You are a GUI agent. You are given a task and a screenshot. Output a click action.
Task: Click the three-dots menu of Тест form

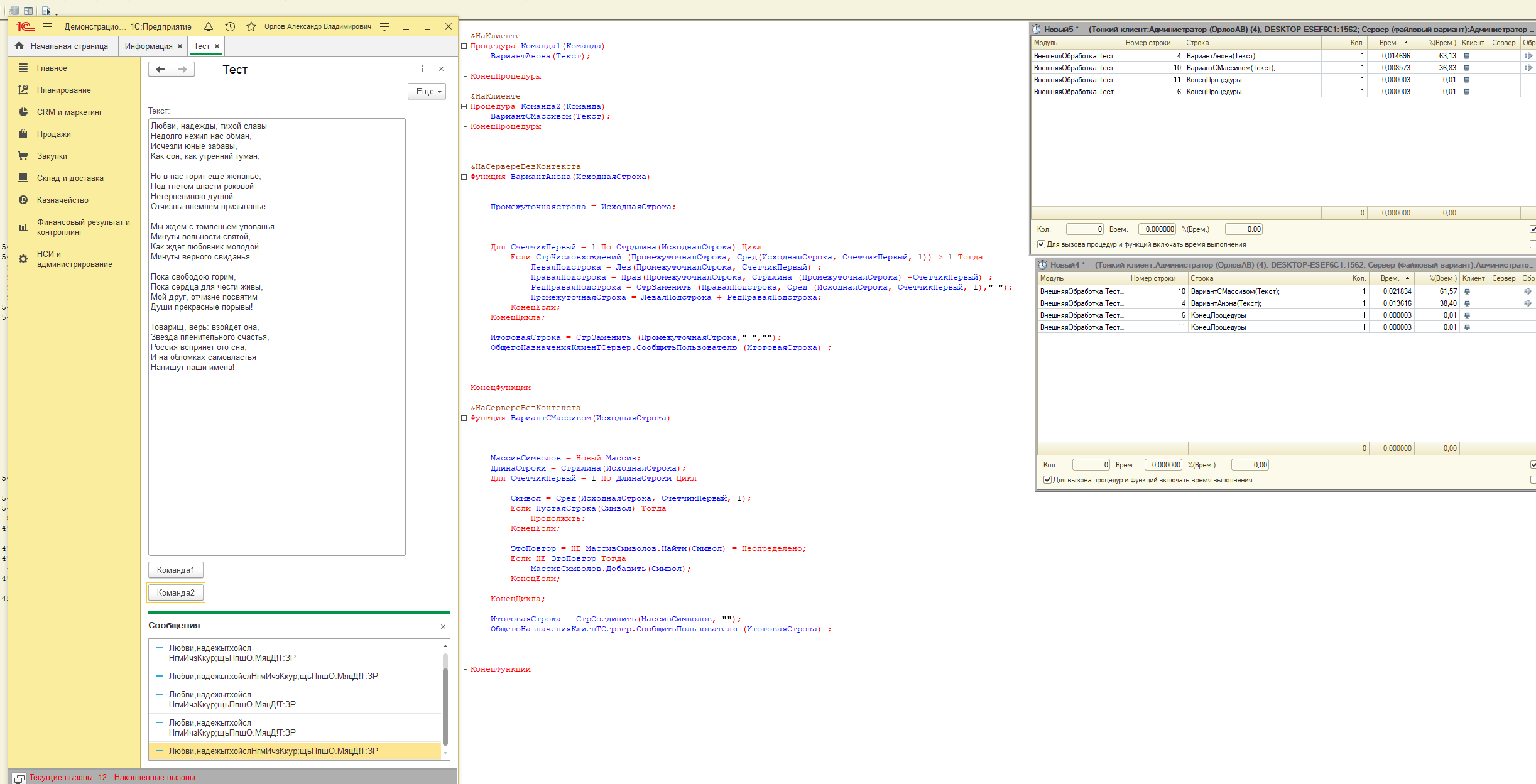(422, 69)
